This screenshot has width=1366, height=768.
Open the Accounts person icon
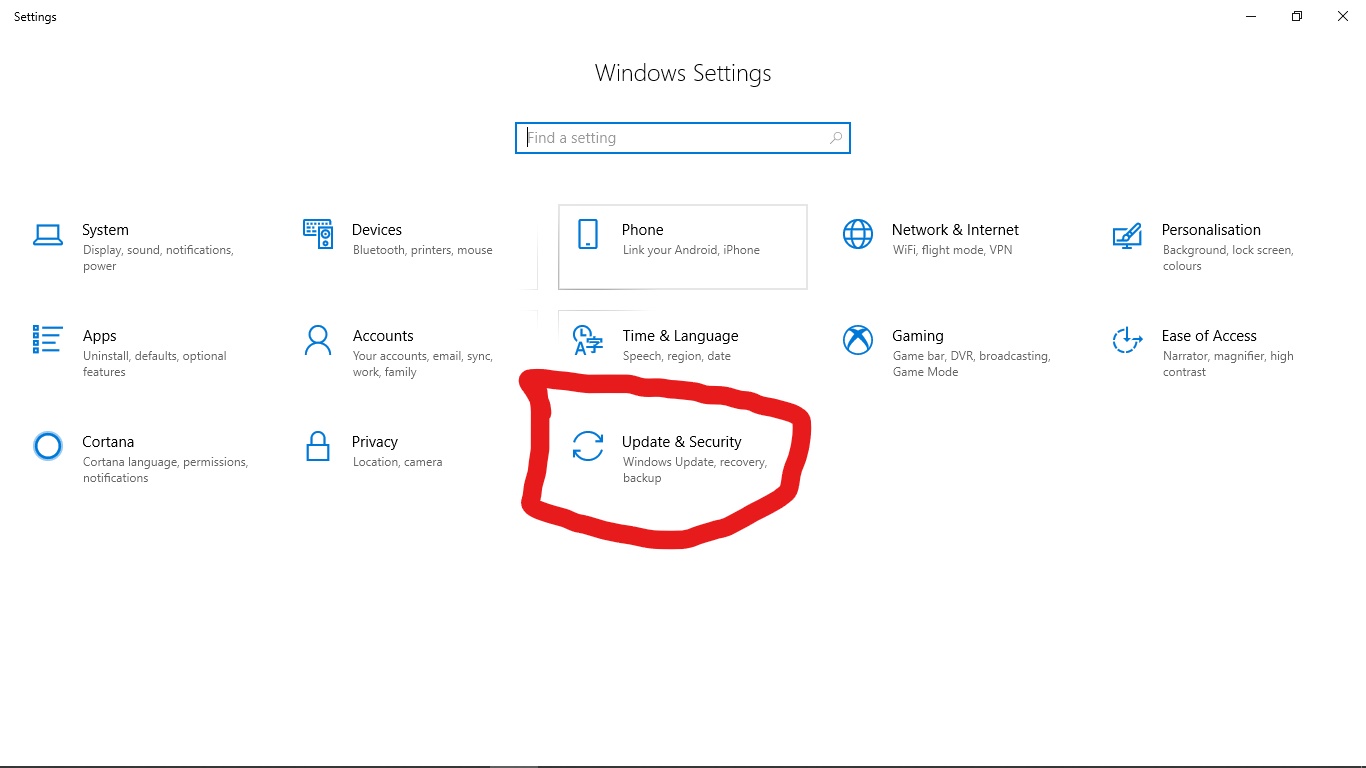tap(318, 340)
